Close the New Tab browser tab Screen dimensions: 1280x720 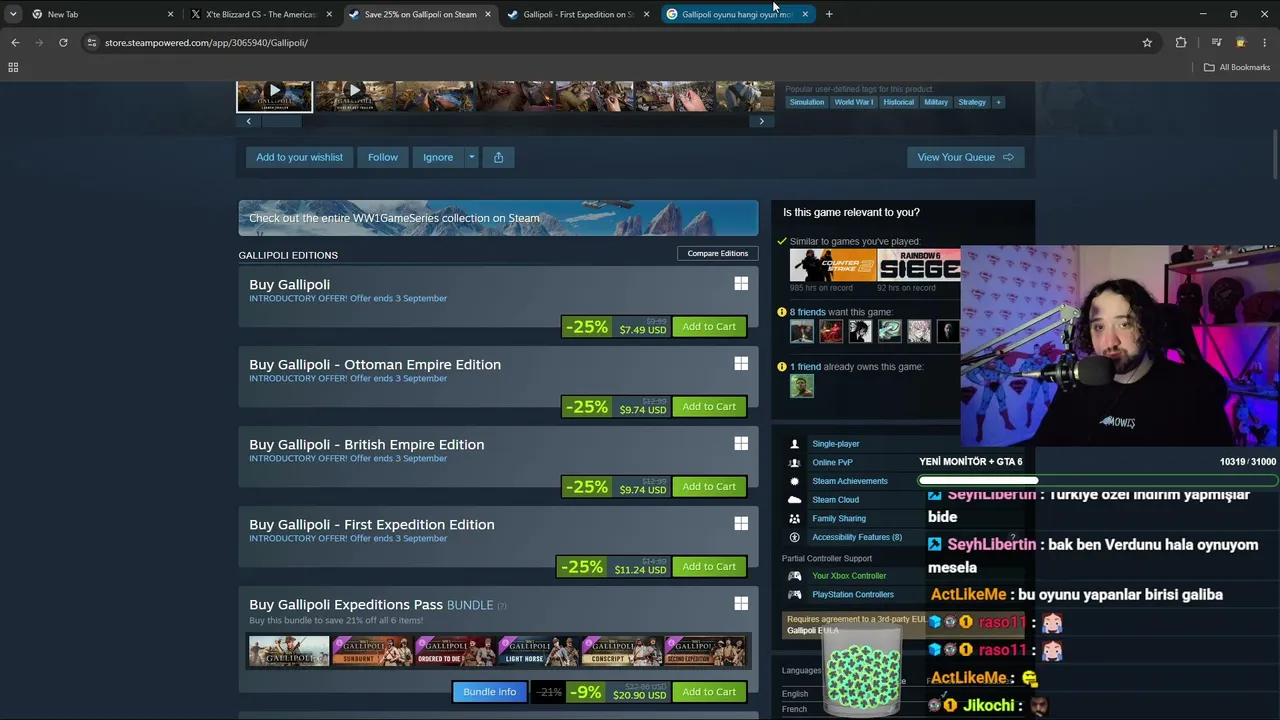click(x=170, y=14)
